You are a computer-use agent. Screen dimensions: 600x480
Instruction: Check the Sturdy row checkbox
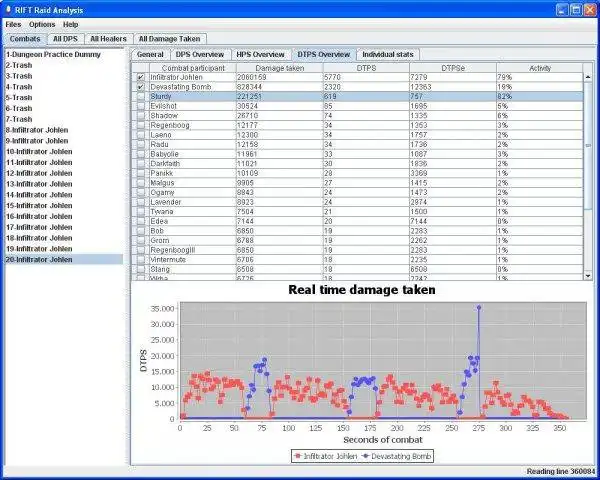pyautogui.click(x=141, y=96)
